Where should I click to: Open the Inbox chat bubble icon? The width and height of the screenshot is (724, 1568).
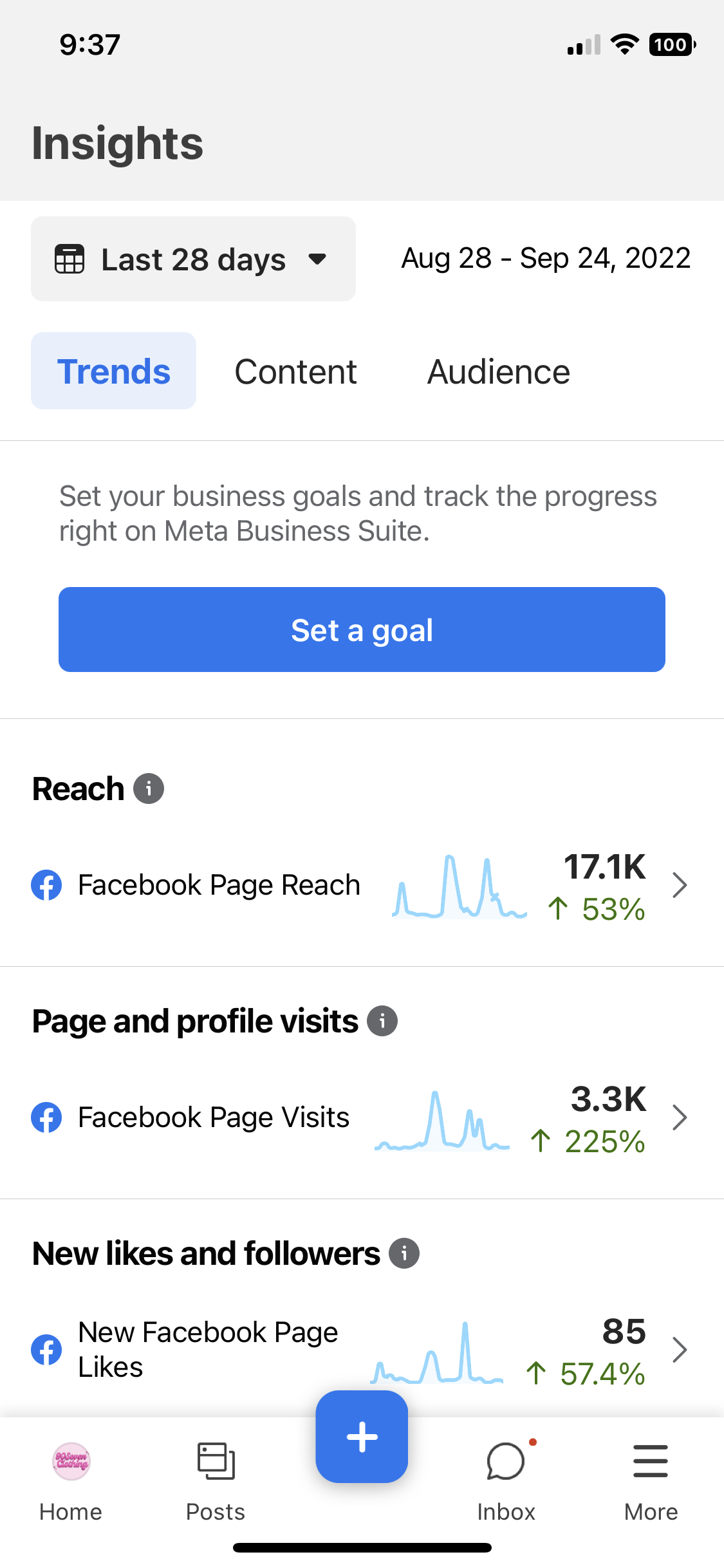506,1461
